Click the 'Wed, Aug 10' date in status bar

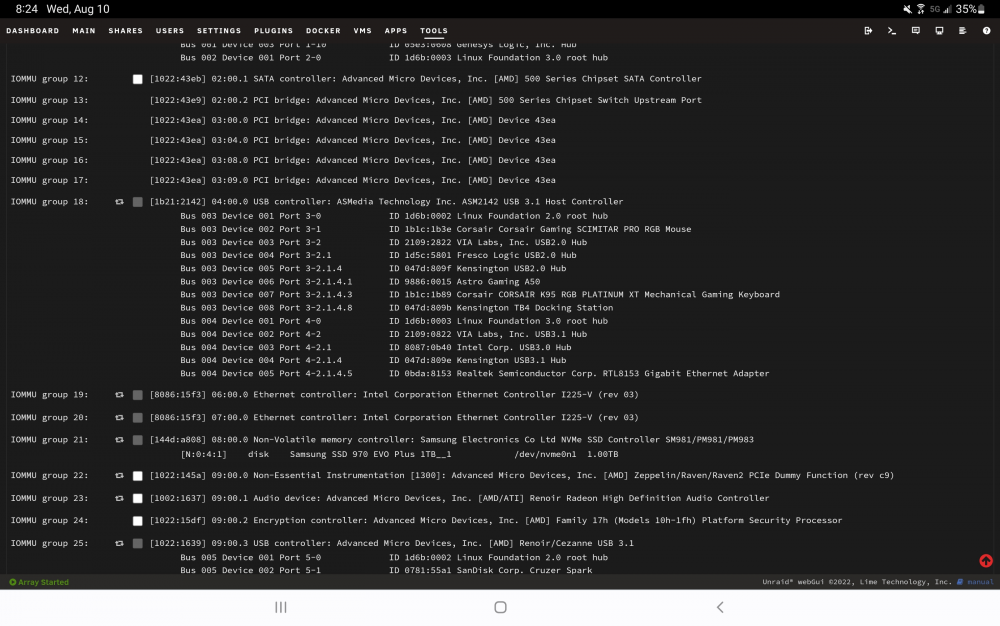(78, 9)
